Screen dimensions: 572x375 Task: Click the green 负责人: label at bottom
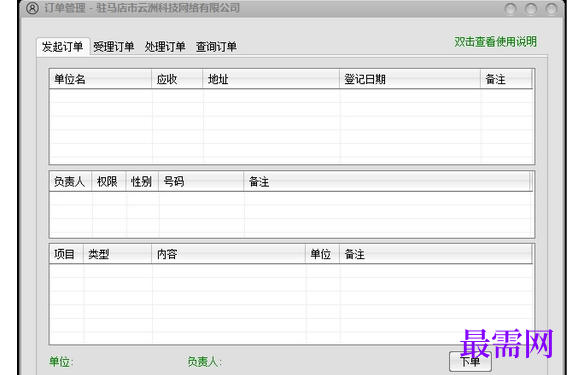tap(205, 362)
